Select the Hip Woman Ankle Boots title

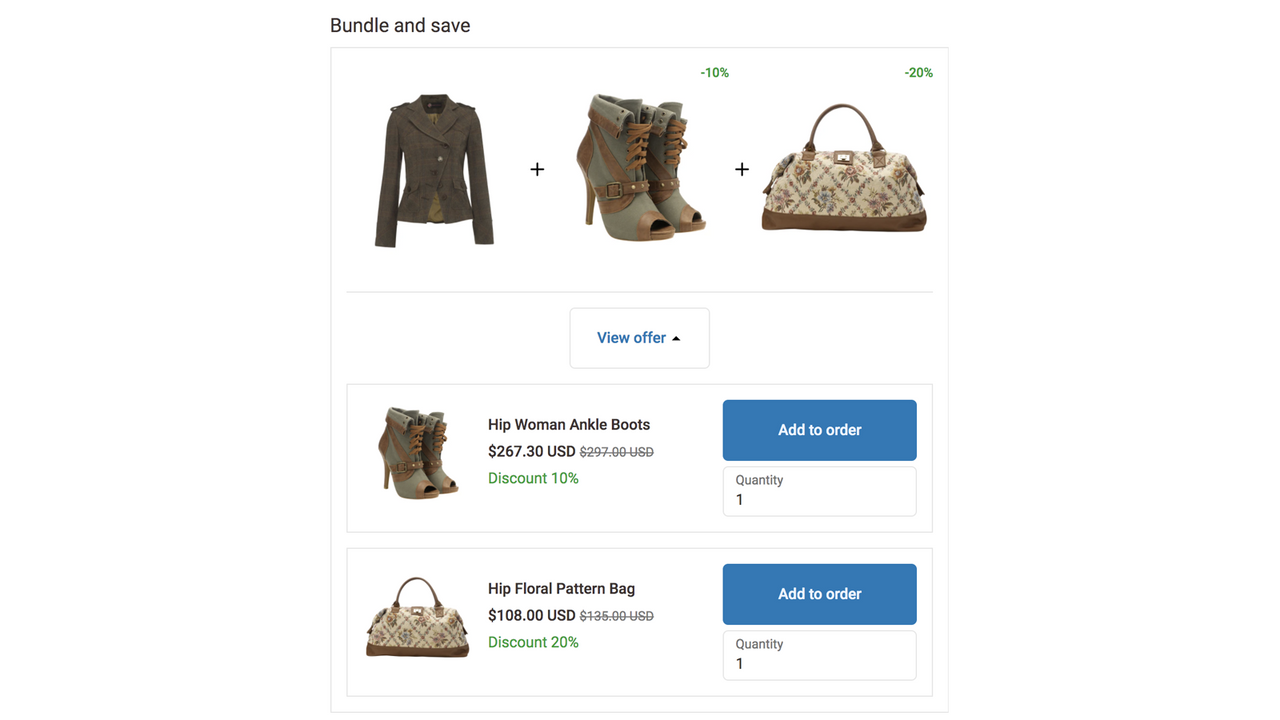click(568, 424)
